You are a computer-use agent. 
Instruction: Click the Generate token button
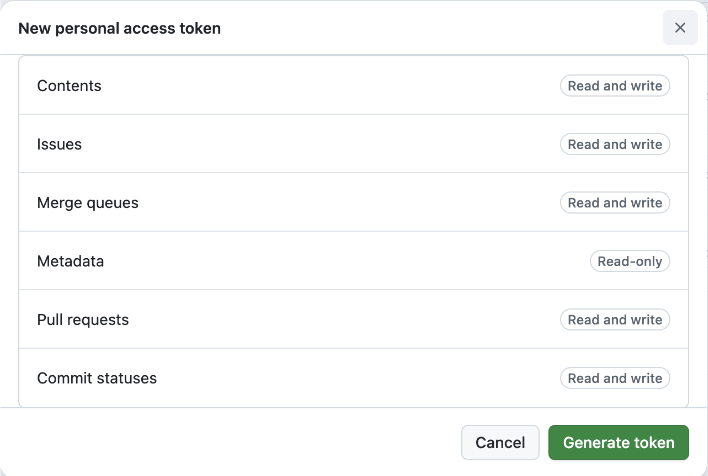[618, 442]
